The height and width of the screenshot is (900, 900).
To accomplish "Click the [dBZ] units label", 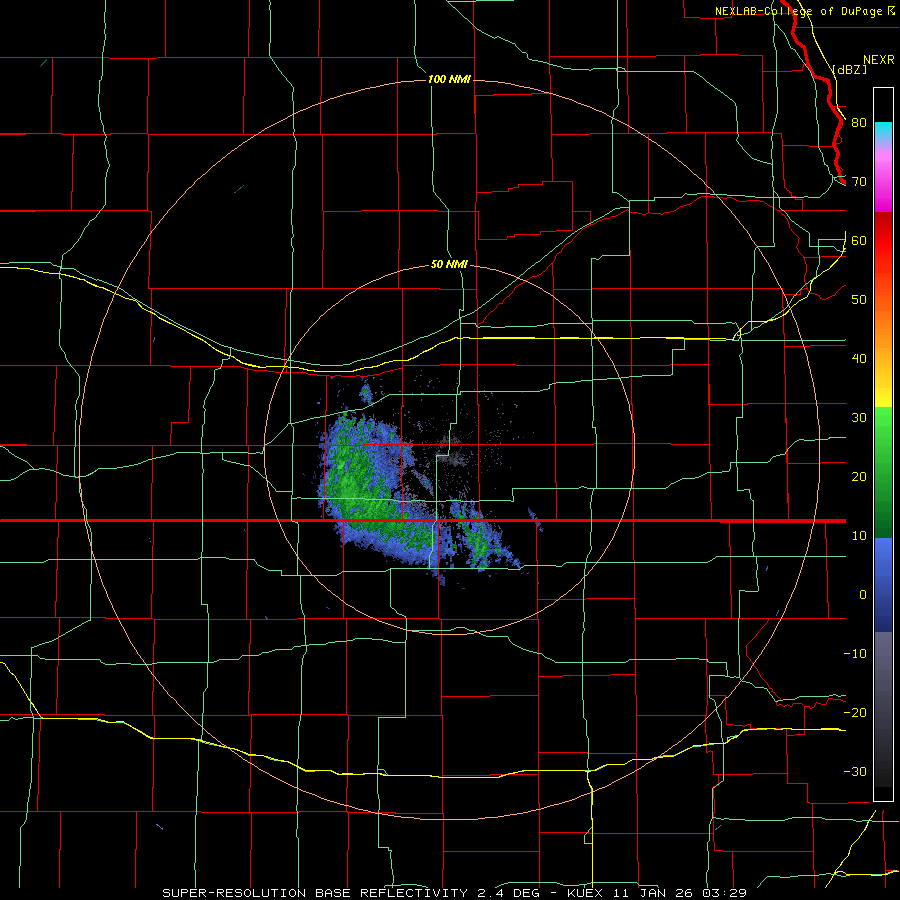I will coord(849,69).
